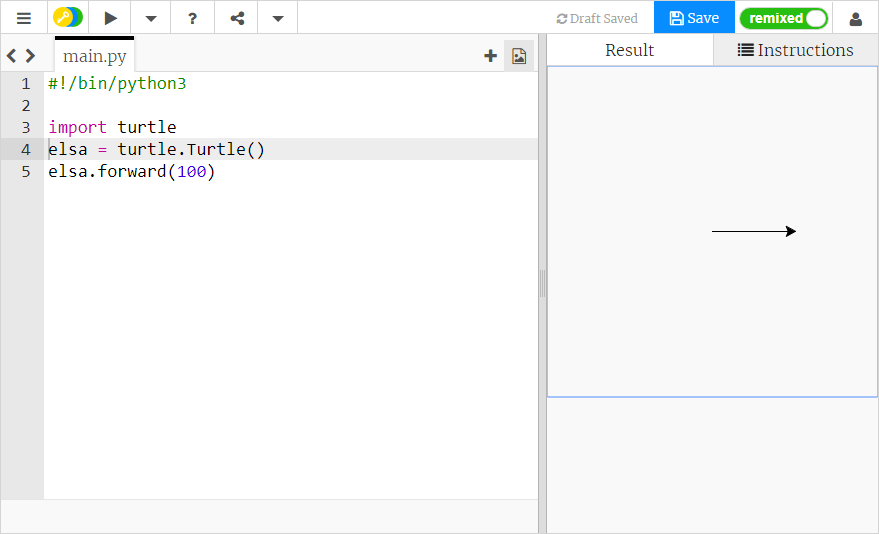Toggle the green remixed switch
Viewport: 879px width, 534px height.
click(x=784, y=18)
